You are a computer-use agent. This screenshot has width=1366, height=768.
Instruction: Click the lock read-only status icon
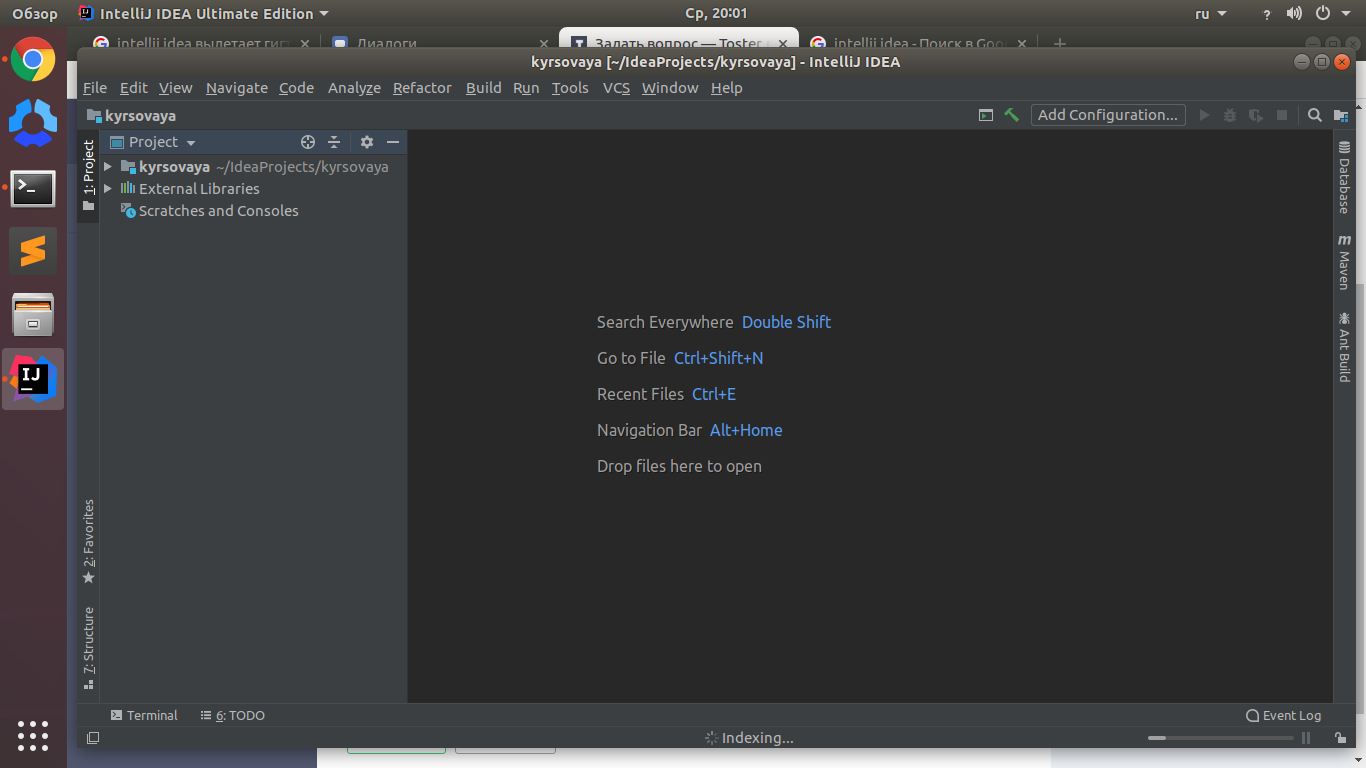[x=1340, y=738]
